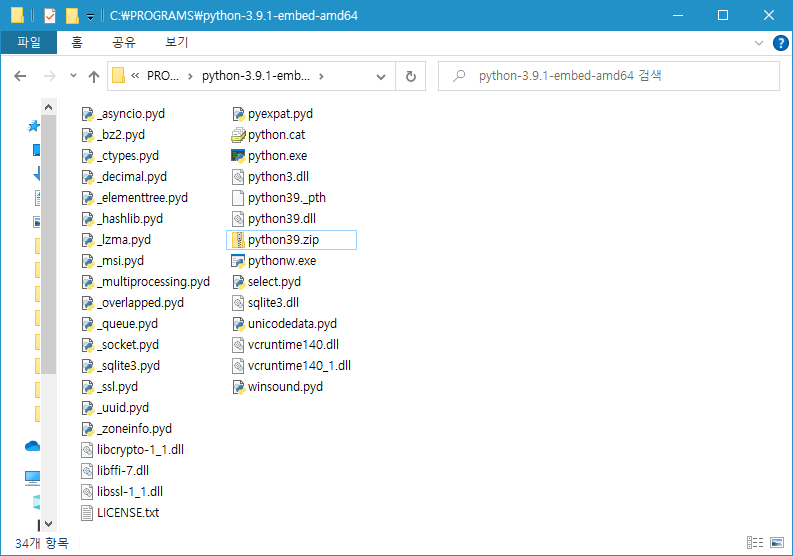Viewport: 793px width, 556px height.
Task: Click navigation pane scroll up arrow
Action: tap(49, 107)
